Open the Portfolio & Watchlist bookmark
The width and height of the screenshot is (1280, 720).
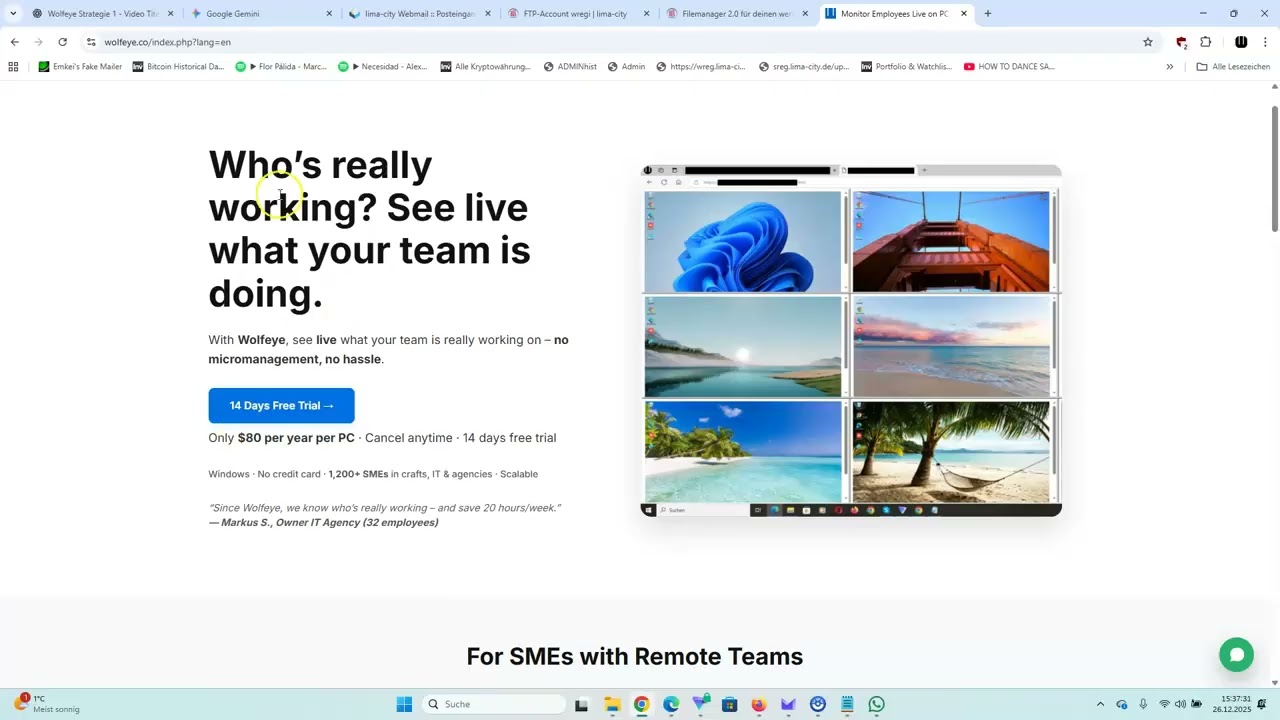click(x=907, y=67)
